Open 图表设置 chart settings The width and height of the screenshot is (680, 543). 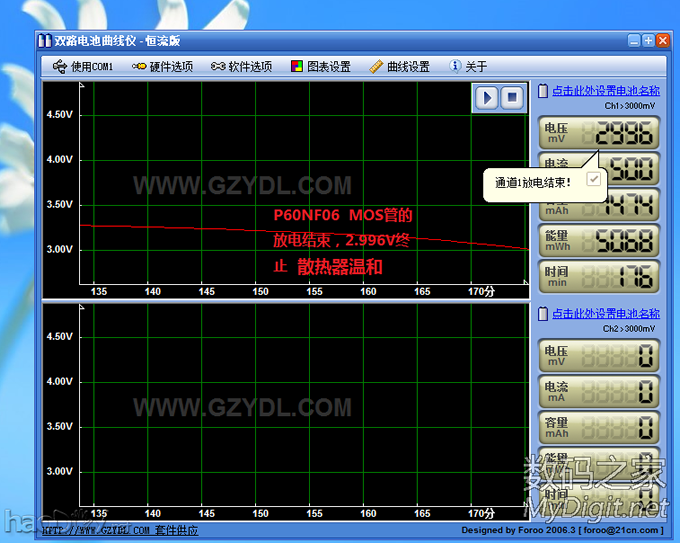pyautogui.click(x=320, y=67)
